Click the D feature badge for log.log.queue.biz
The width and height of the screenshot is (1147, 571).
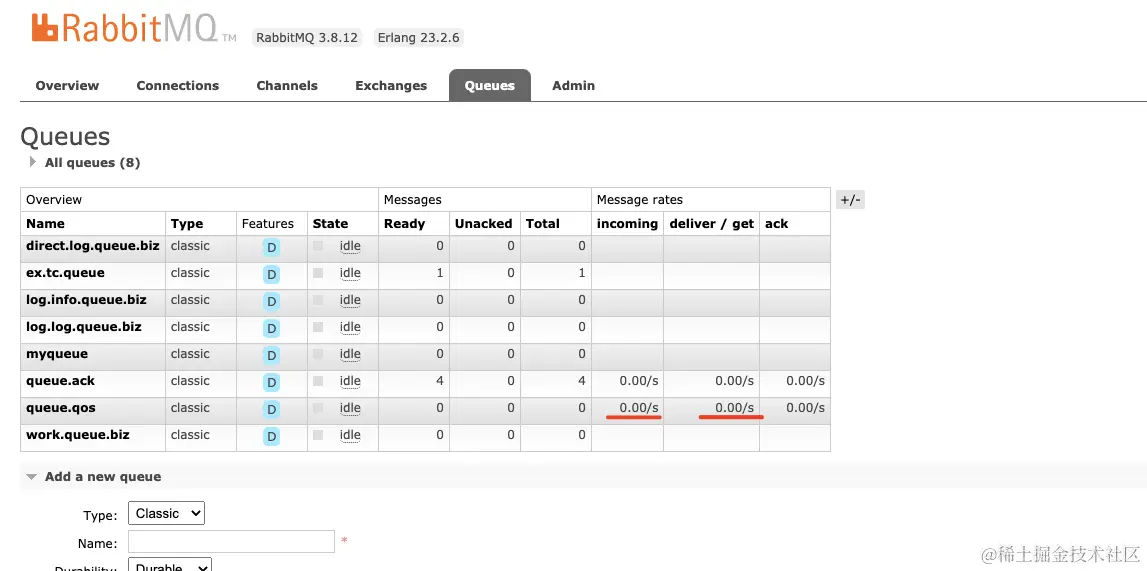(271, 328)
